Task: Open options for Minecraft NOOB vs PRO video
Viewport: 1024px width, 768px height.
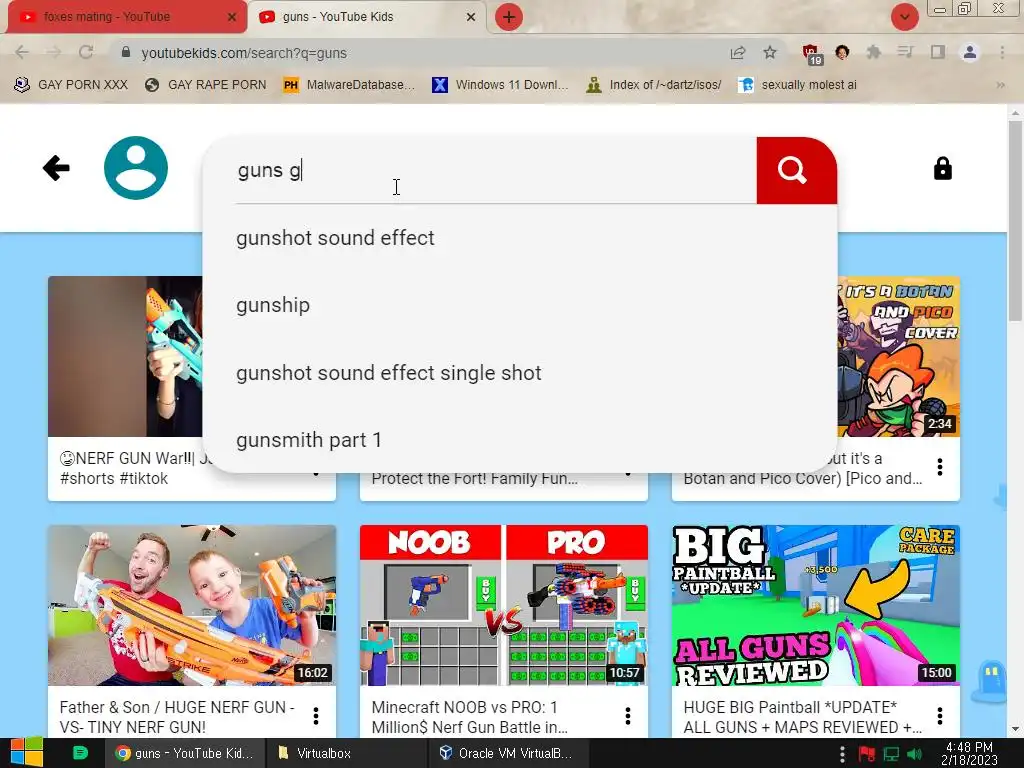Action: [628, 716]
